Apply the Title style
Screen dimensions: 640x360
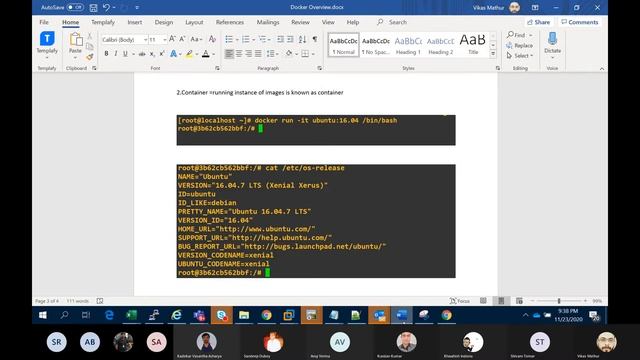click(x=473, y=45)
